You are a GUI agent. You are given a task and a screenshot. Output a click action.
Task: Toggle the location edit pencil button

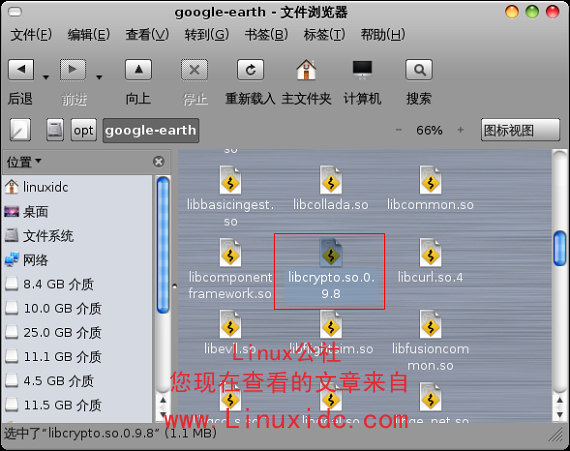point(20,130)
